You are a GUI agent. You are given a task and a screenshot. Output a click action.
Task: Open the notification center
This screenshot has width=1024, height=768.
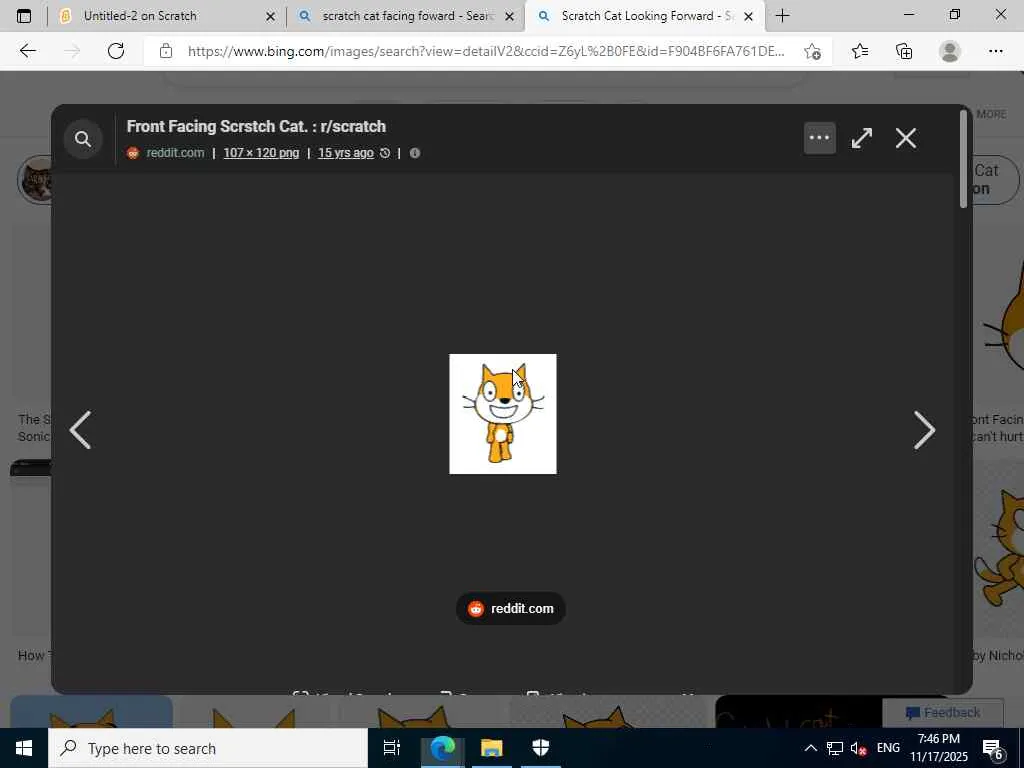click(993, 748)
